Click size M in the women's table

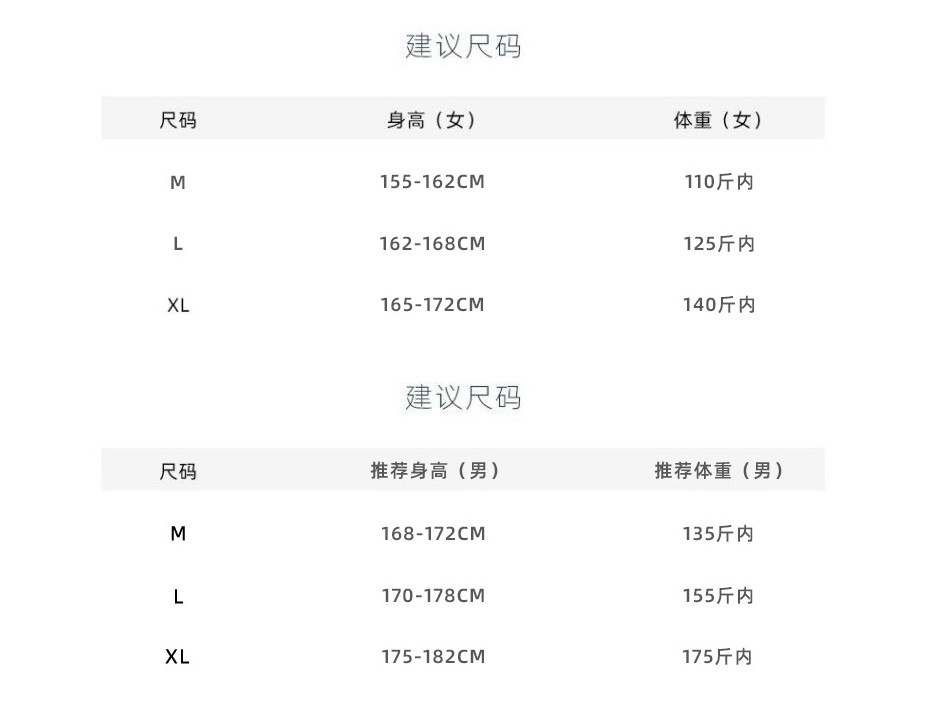178,182
